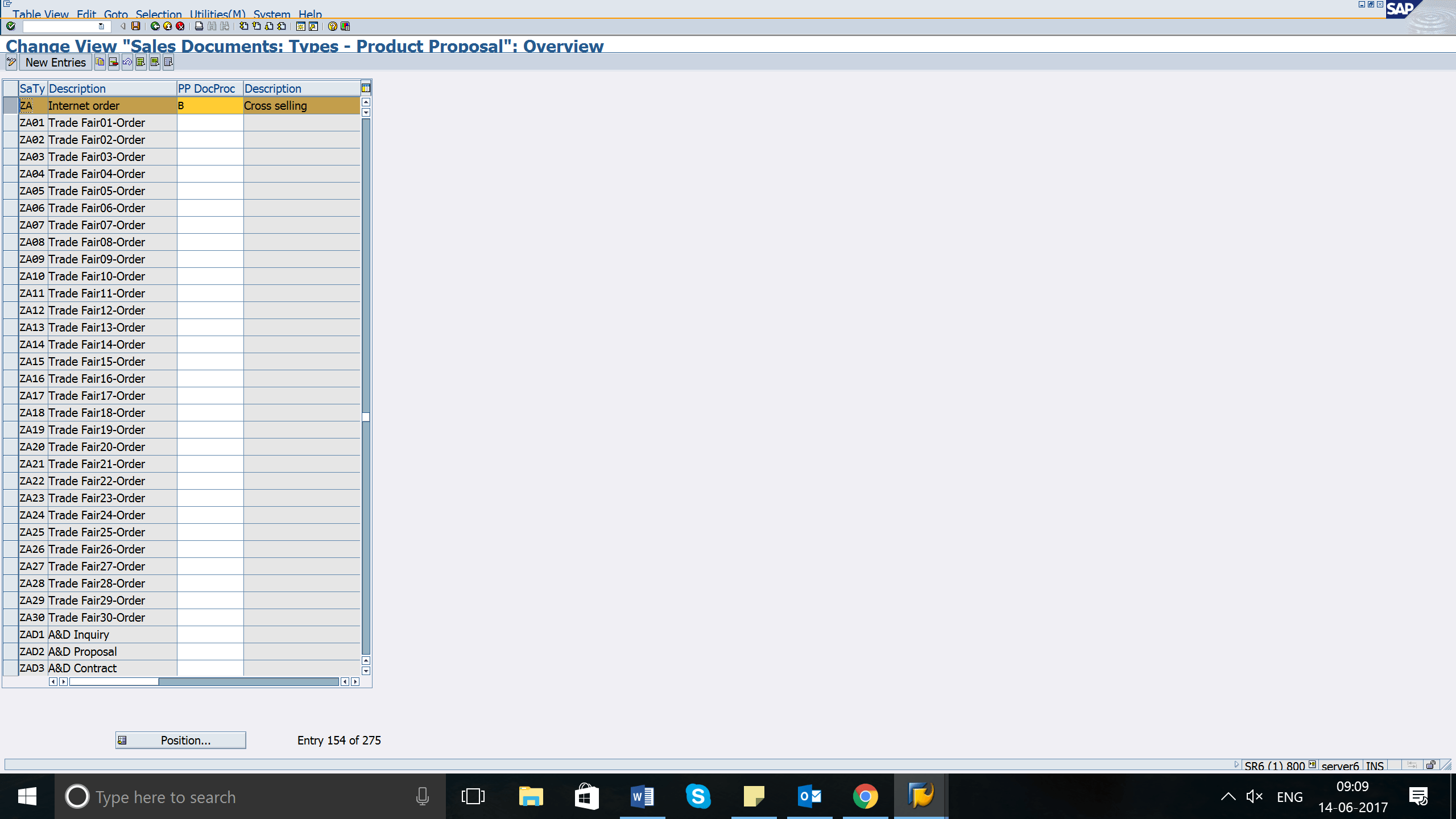Select row marker for ZAD1 A&D Inquiry
1456x819 pixels.
[x=10, y=635]
